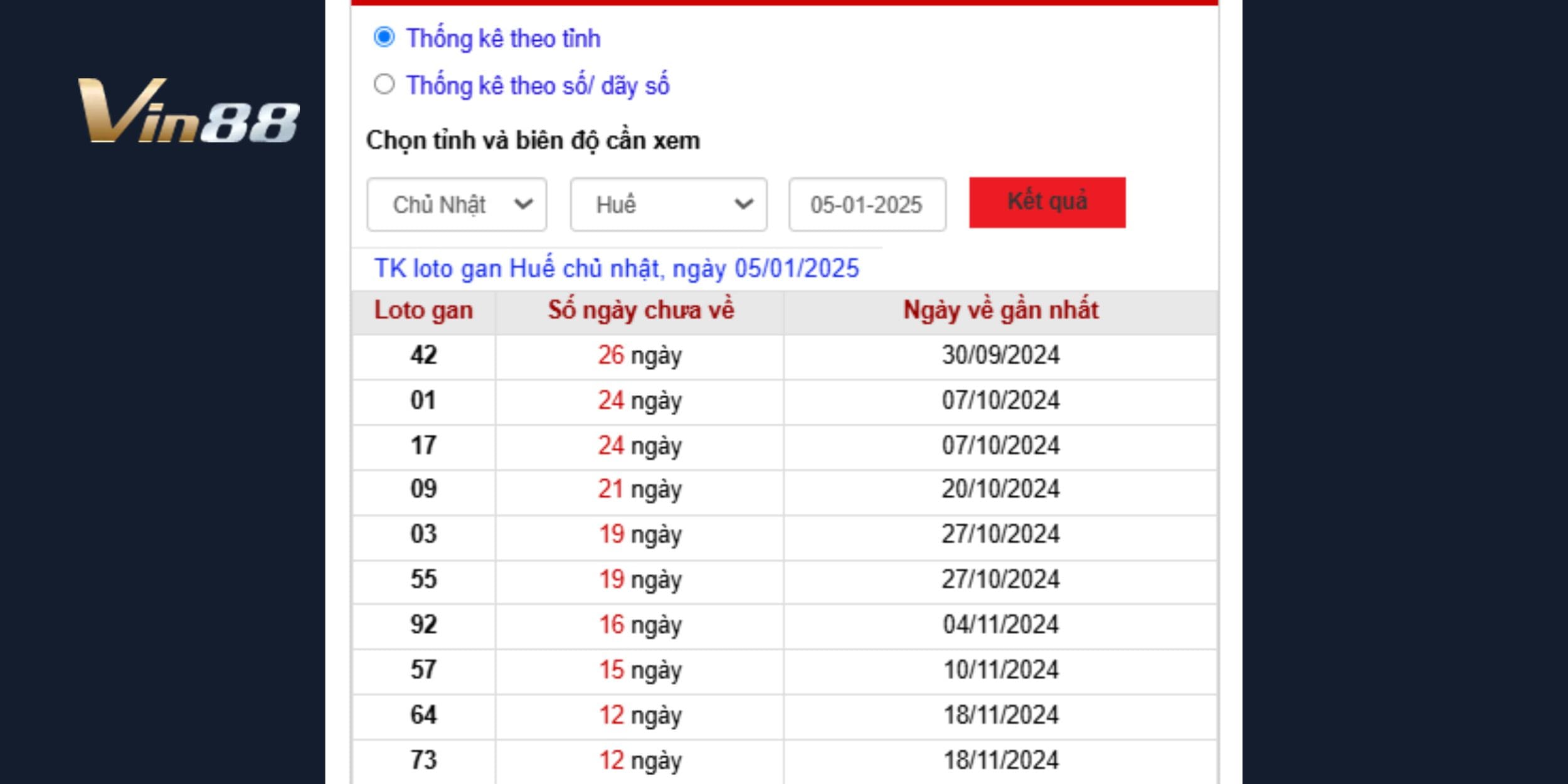Screen dimensions: 1568x784
Task: Click 'Thống kê theo số/ dãy số' label
Action: pyautogui.click(x=538, y=85)
